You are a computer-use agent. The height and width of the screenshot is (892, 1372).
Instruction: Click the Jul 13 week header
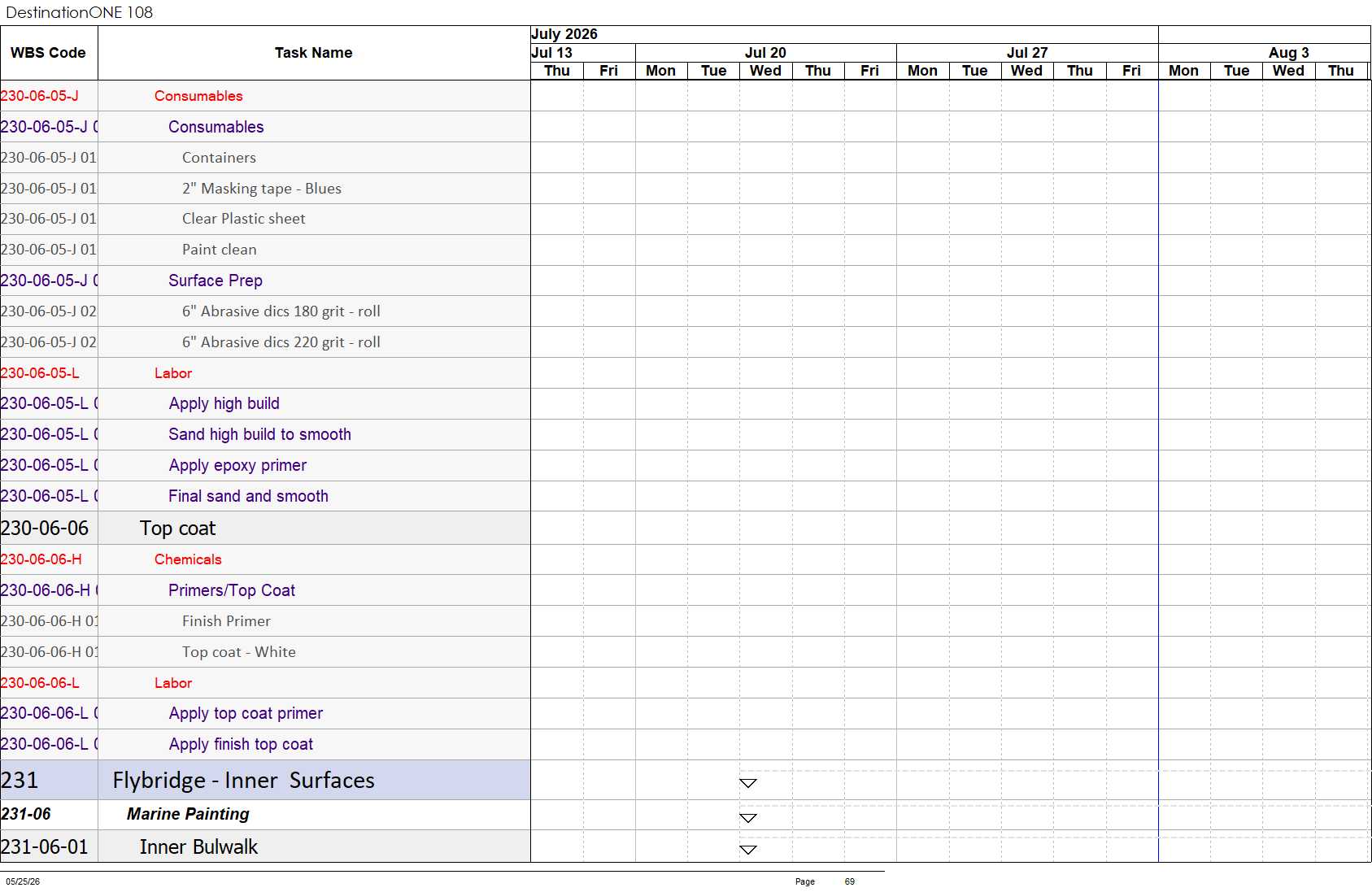pyautogui.click(x=552, y=53)
